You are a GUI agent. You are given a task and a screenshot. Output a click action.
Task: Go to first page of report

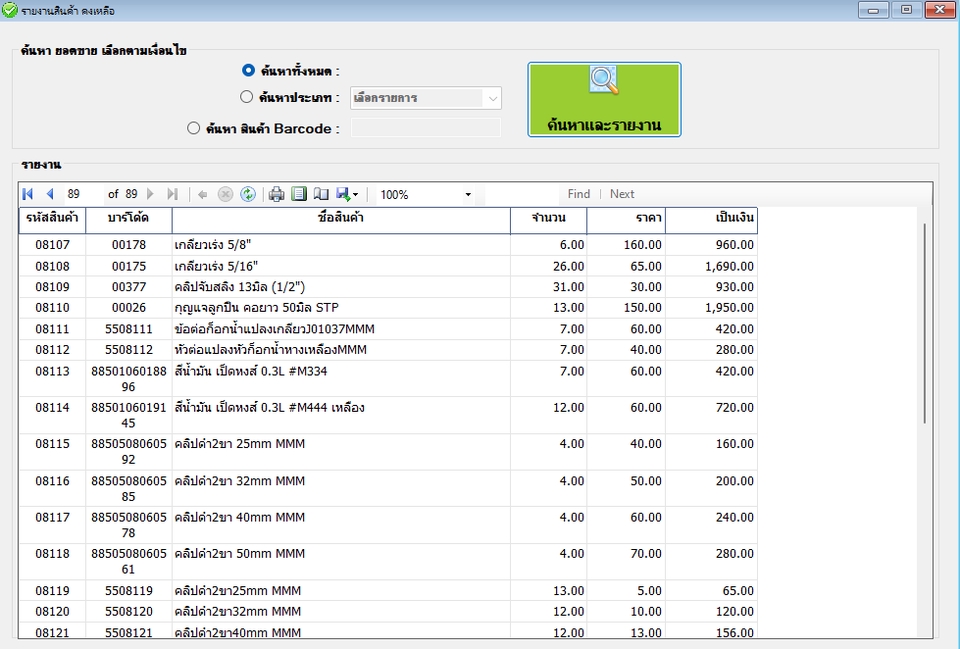click(x=27, y=194)
